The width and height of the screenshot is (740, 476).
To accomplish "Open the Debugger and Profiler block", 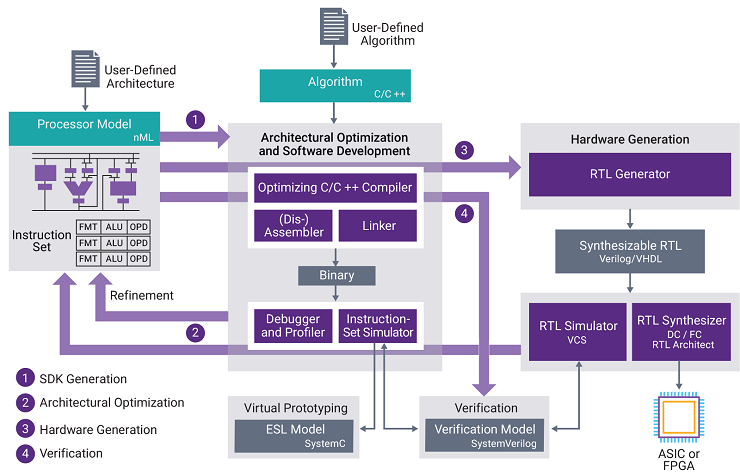I will point(289,325).
